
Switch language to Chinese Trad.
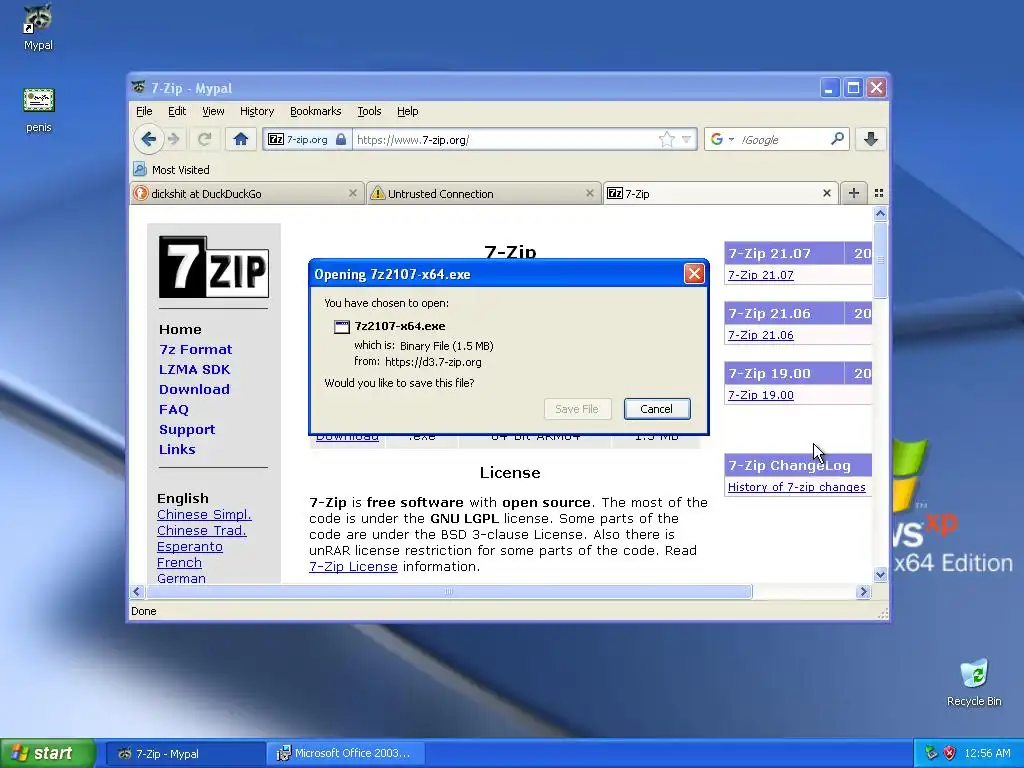(x=202, y=530)
